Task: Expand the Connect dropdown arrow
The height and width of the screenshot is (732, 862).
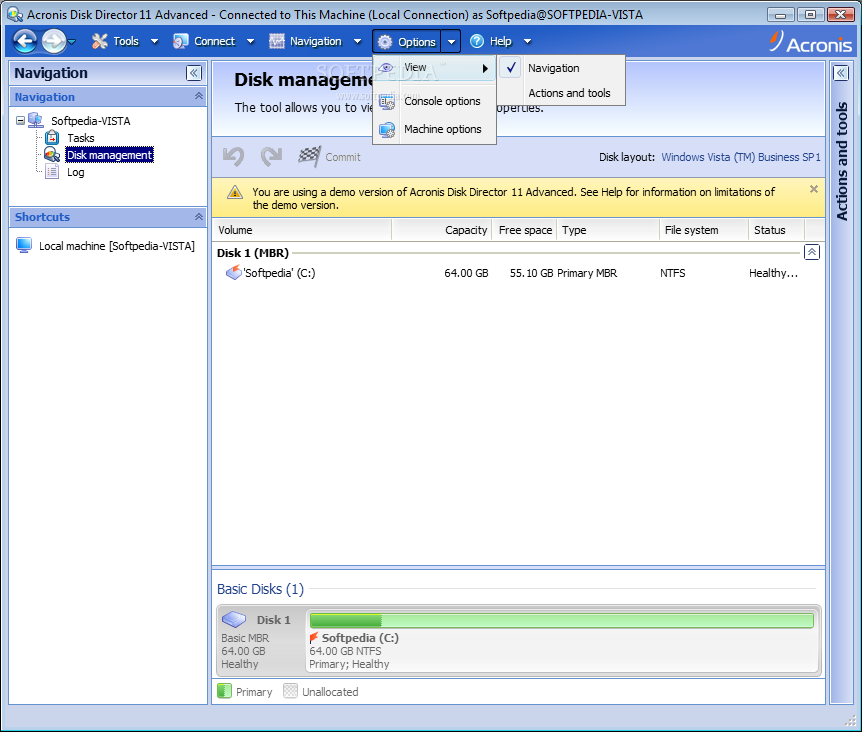Action: click(x=251, y=41)
